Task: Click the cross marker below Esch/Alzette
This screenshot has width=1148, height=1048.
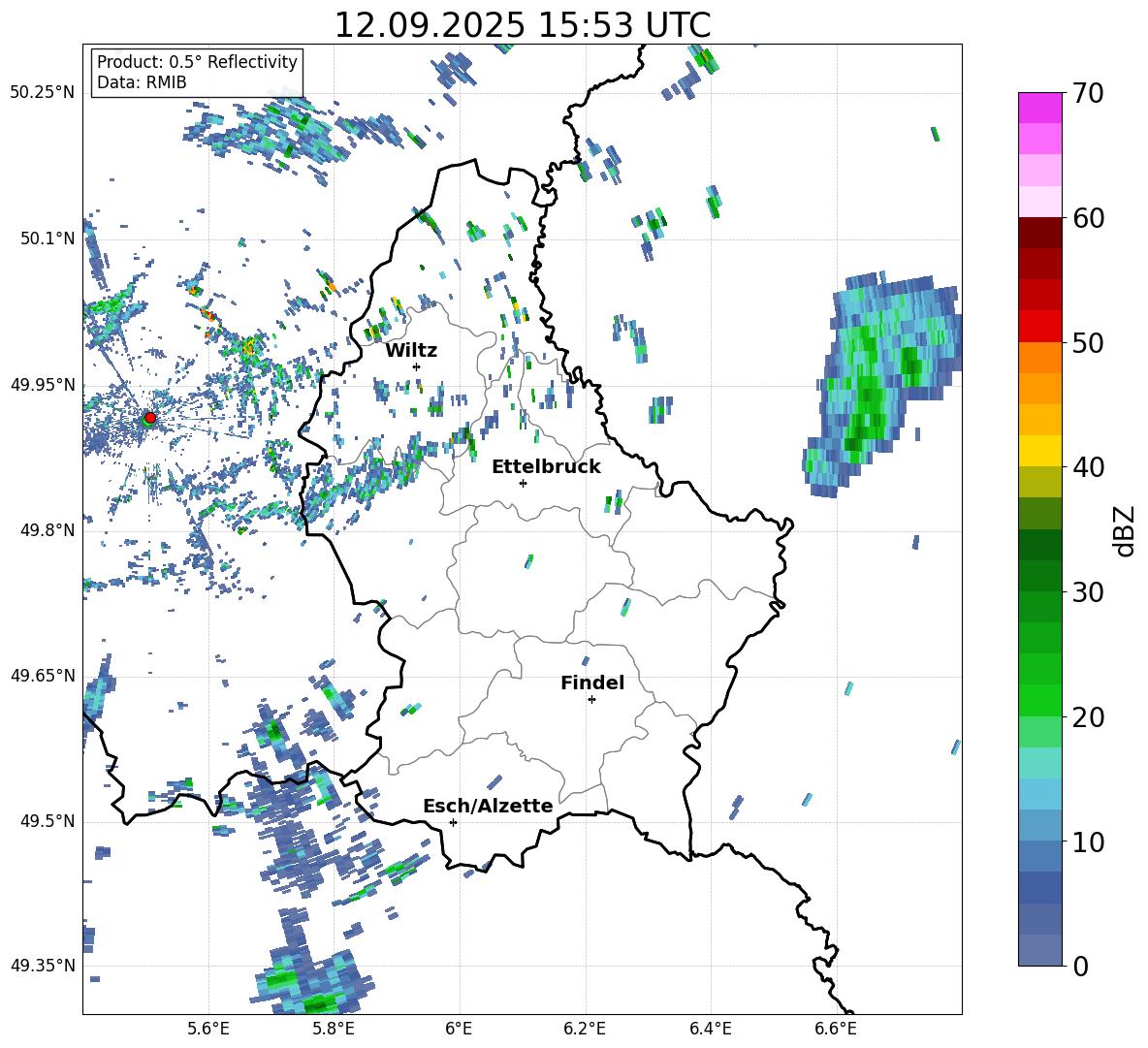Action: tap(453, 822)
